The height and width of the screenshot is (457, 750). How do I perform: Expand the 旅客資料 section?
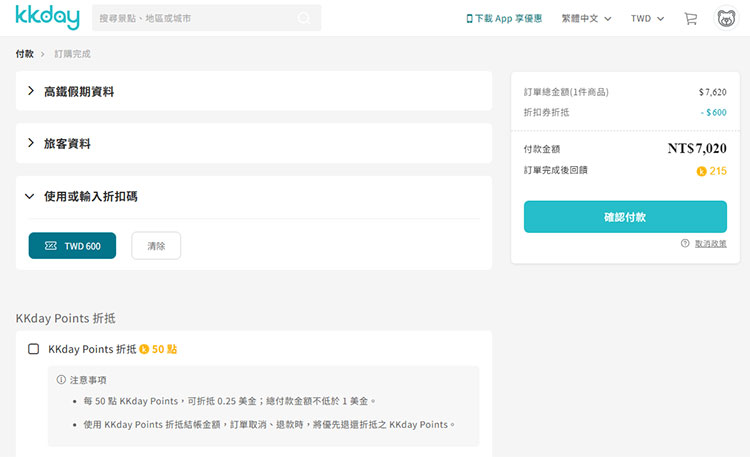pos(31,143)
